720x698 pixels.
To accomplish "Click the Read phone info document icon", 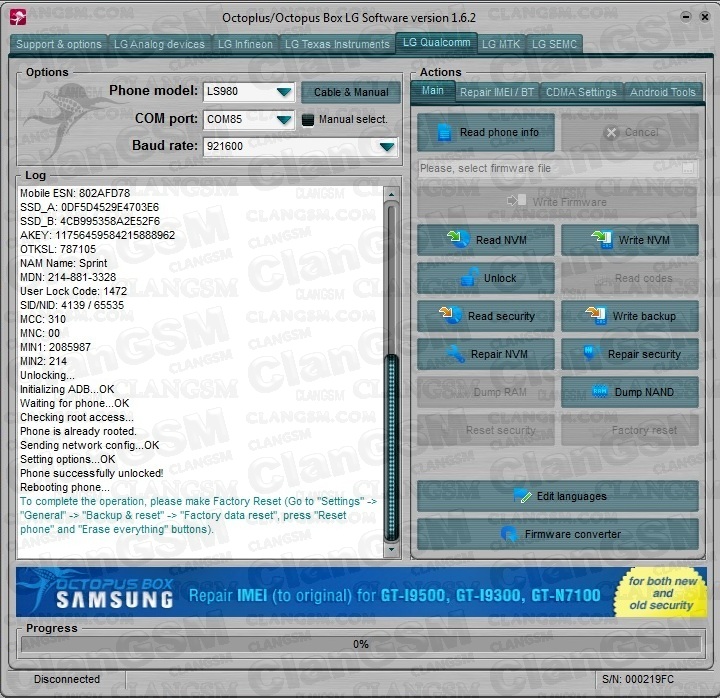I will (x=444, y=133).
